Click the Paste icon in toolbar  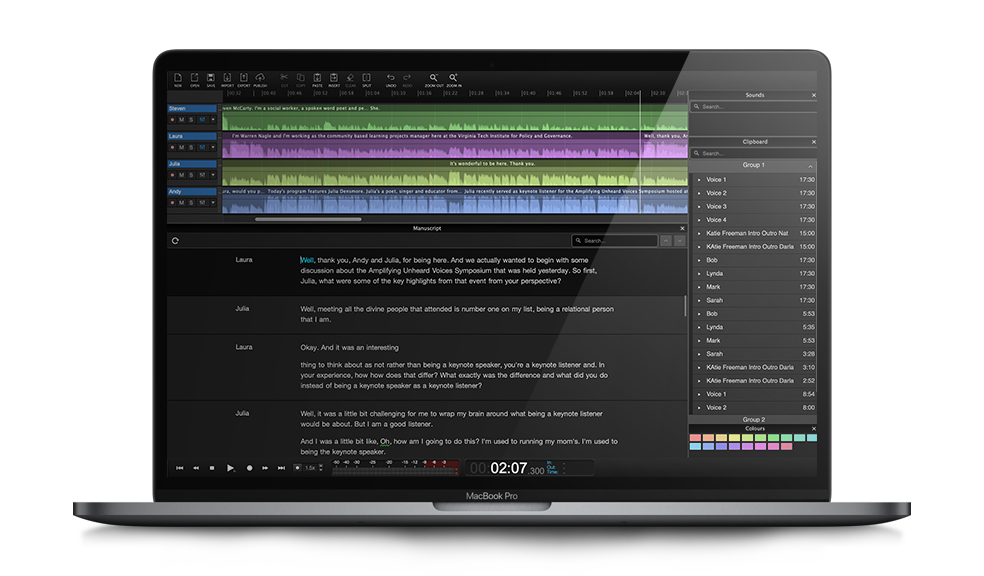317,79
